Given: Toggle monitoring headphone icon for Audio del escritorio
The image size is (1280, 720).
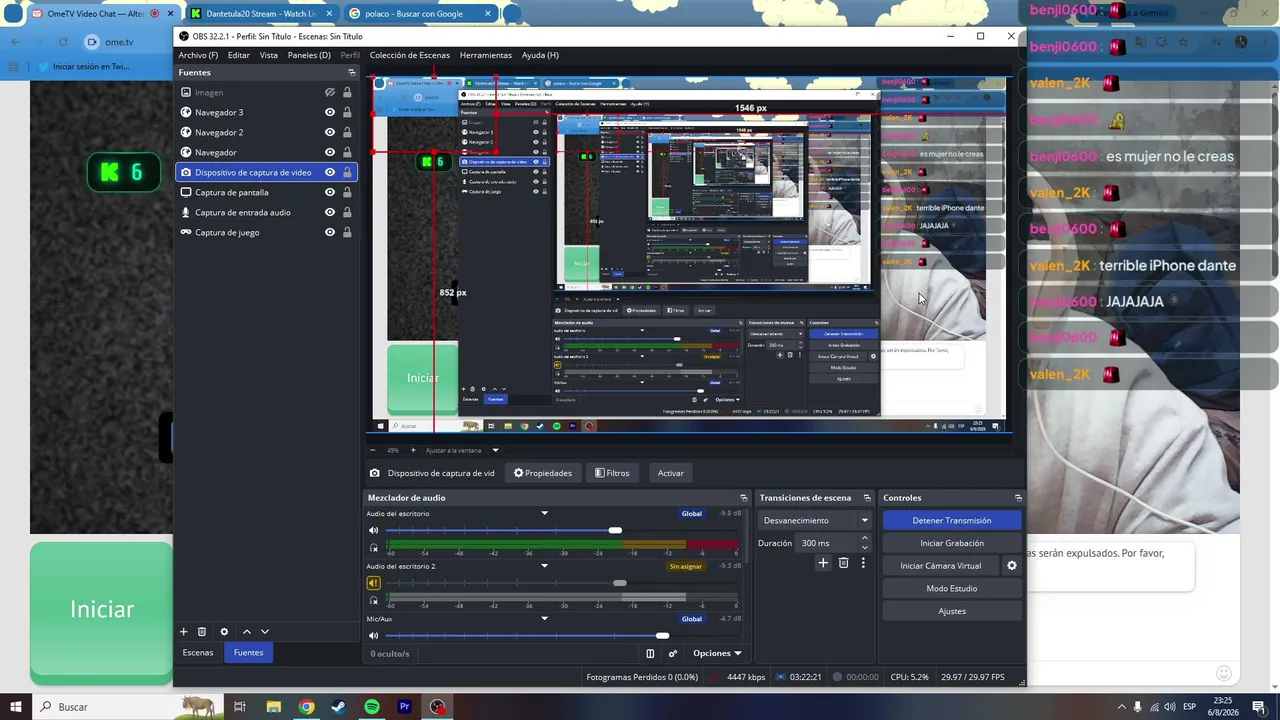Looking at the screenshot, I should (374, 547).
